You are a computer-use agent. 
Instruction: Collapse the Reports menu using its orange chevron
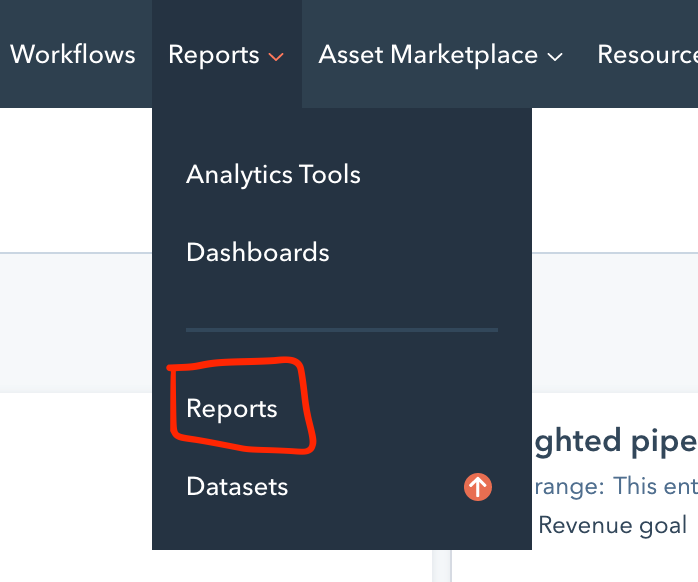click(x=276, y=57)
